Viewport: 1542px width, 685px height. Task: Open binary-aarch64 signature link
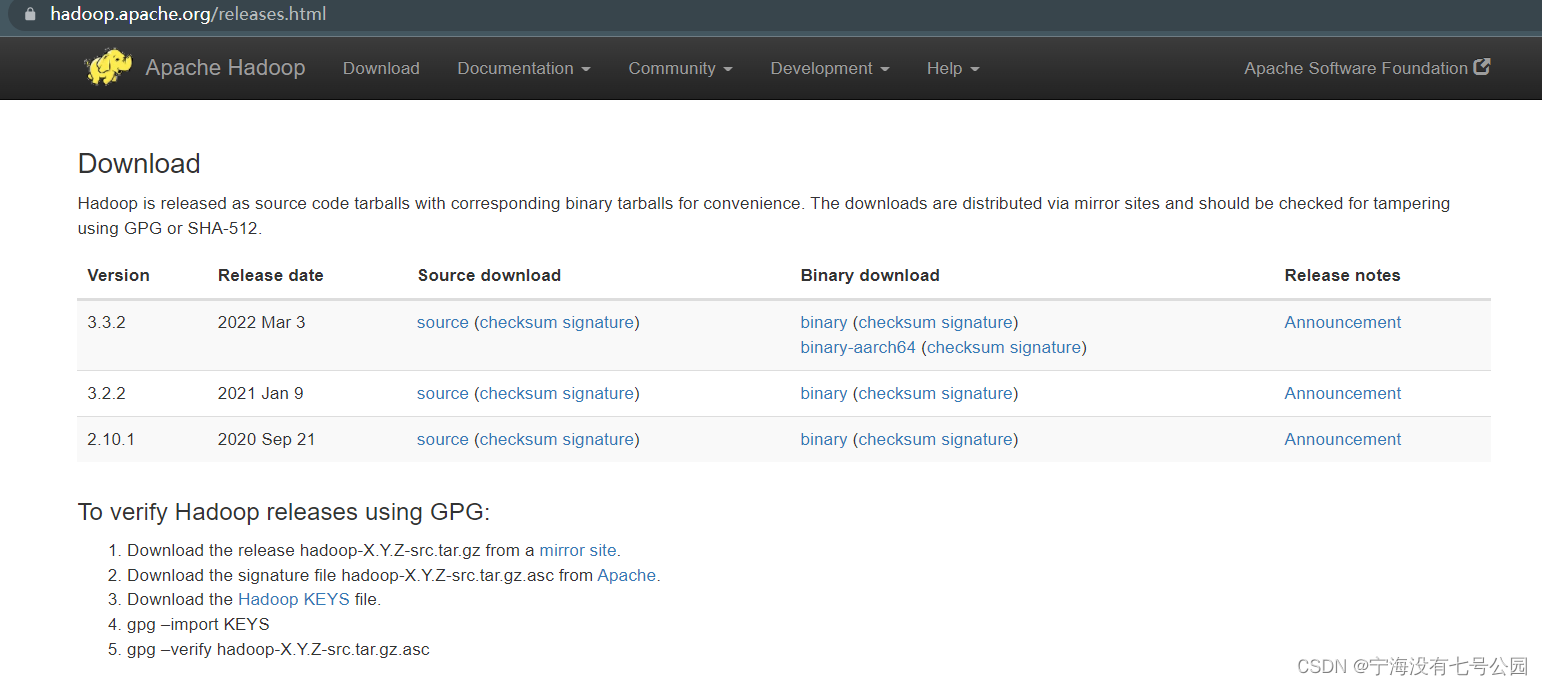pos(1045,347)
